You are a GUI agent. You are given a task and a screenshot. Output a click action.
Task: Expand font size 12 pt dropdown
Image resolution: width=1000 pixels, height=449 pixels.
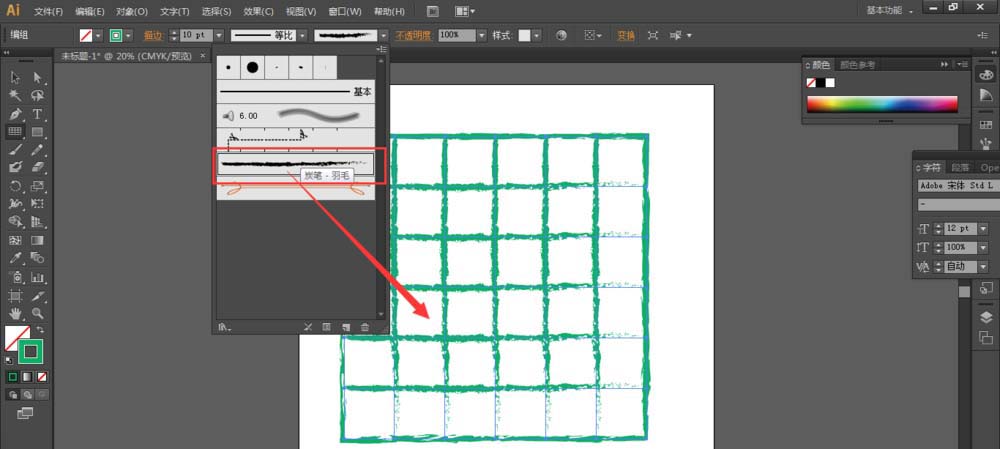click(x=983, y=228)
